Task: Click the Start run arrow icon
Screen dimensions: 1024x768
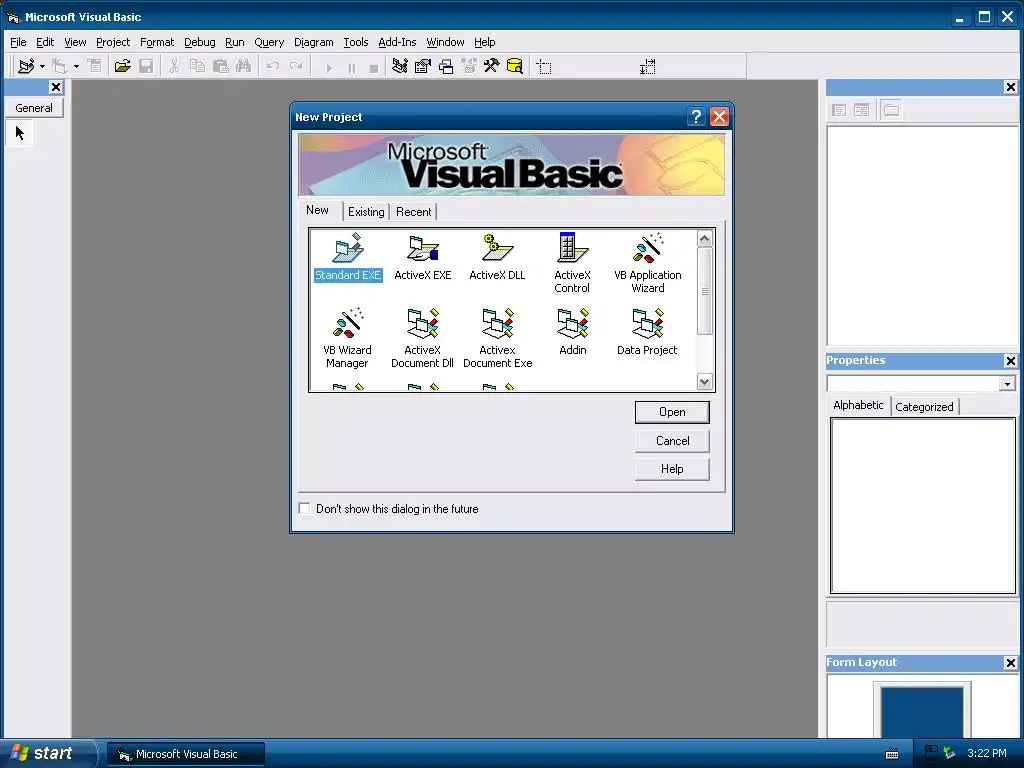Action: point(328,67)
